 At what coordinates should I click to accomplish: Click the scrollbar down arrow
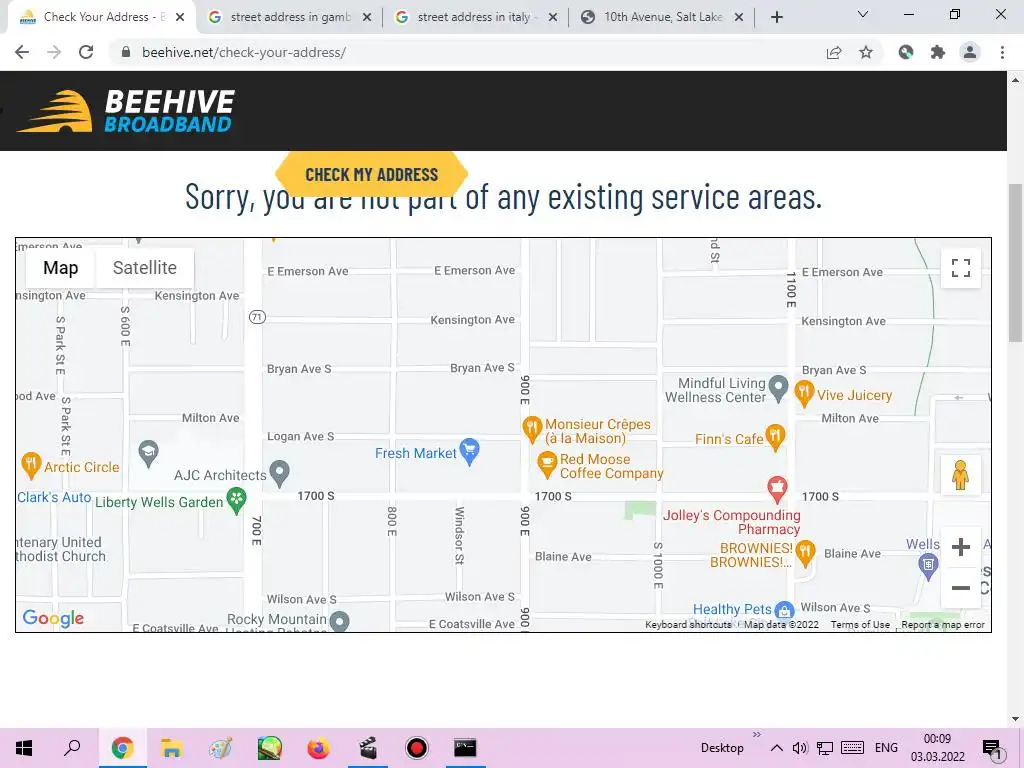coord(1015,720)
